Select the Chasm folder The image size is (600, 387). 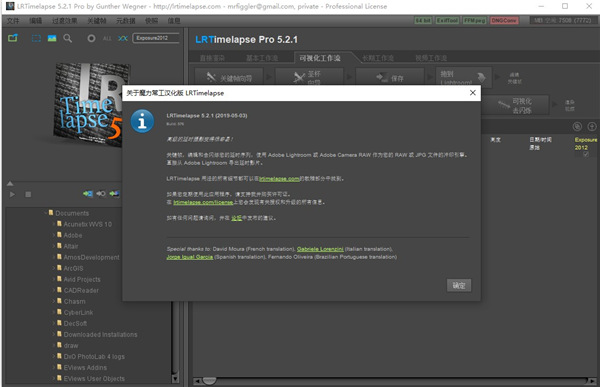pos(74,302)
